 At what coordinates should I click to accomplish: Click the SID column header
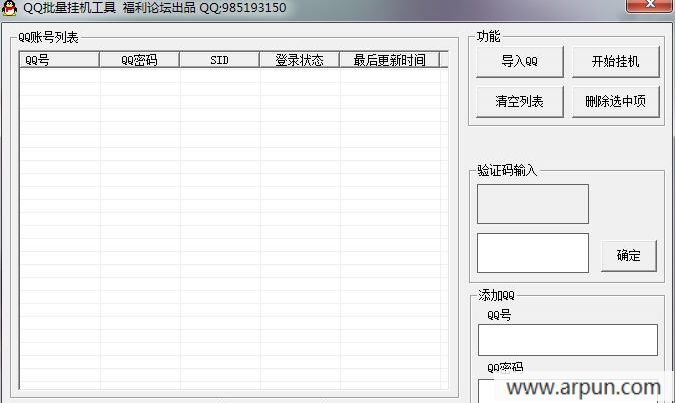(x=219, y=60)
